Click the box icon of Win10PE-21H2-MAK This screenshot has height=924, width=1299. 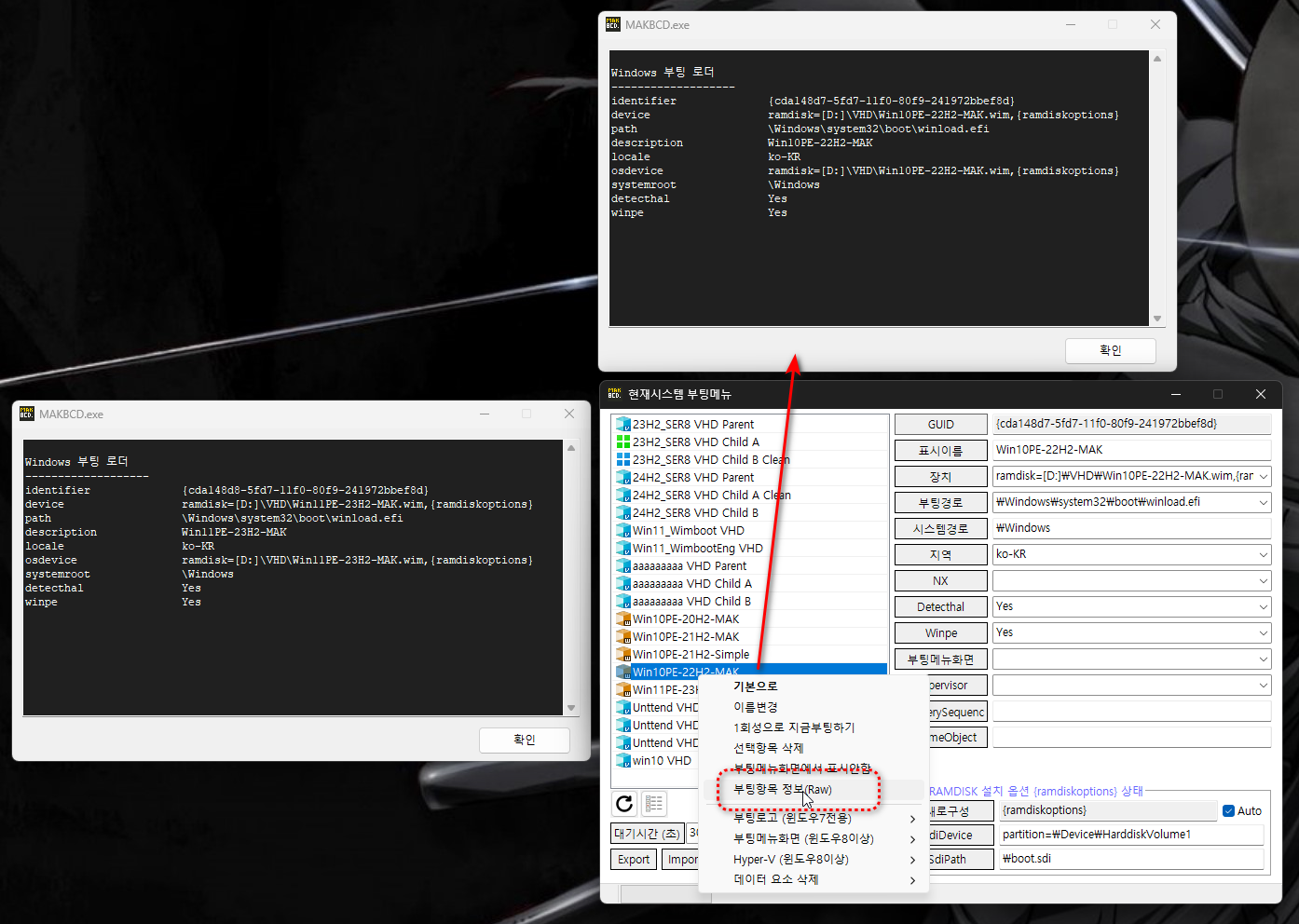623,637
